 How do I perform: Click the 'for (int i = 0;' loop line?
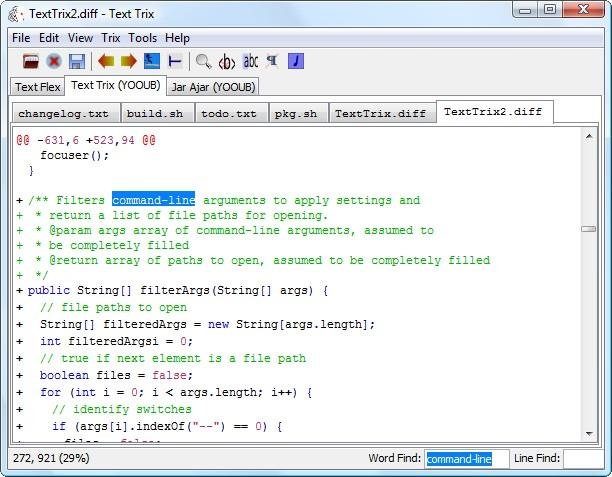pyautogui.click(x=176, y=392)
